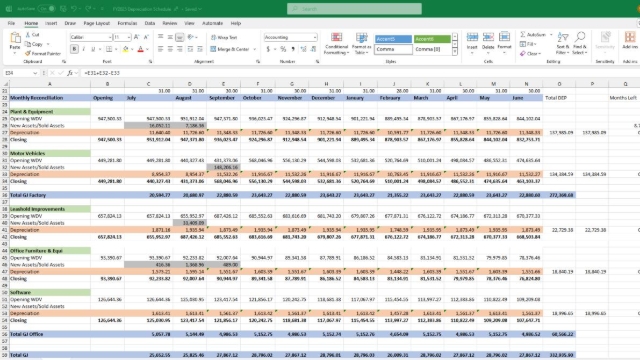Toggle Wrap Text for selected cells
Screen dimensions: 640x360
pyautogui.click(x=224, y=37)
